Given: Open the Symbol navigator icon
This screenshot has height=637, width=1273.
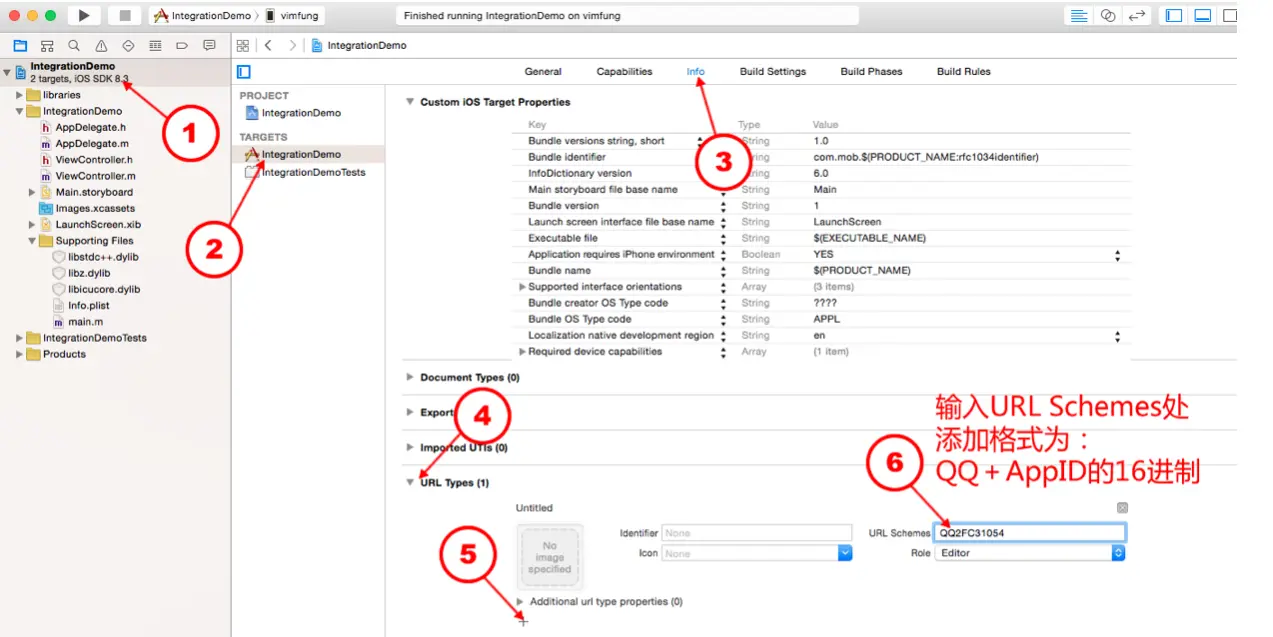Looking at the screenshot, I should (47, 46).
